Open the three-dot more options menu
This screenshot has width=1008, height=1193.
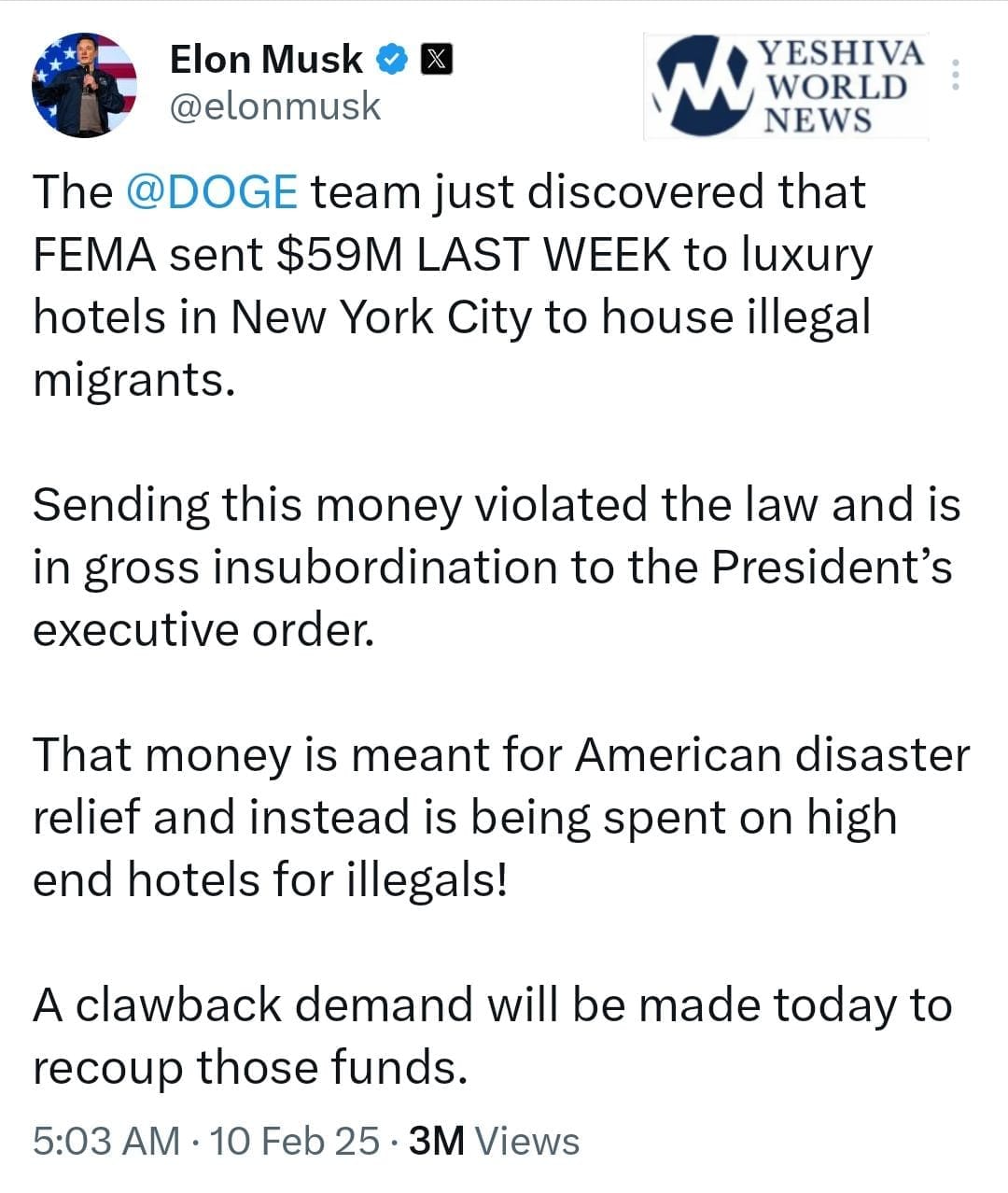click(x=955, y=75)
